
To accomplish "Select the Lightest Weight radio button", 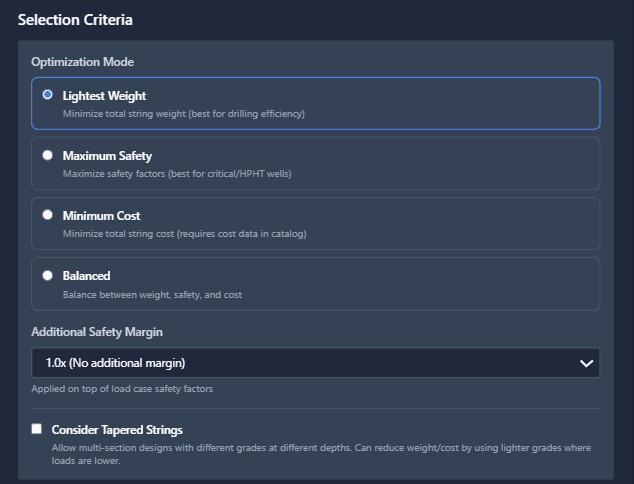I will tap(47, 95).
